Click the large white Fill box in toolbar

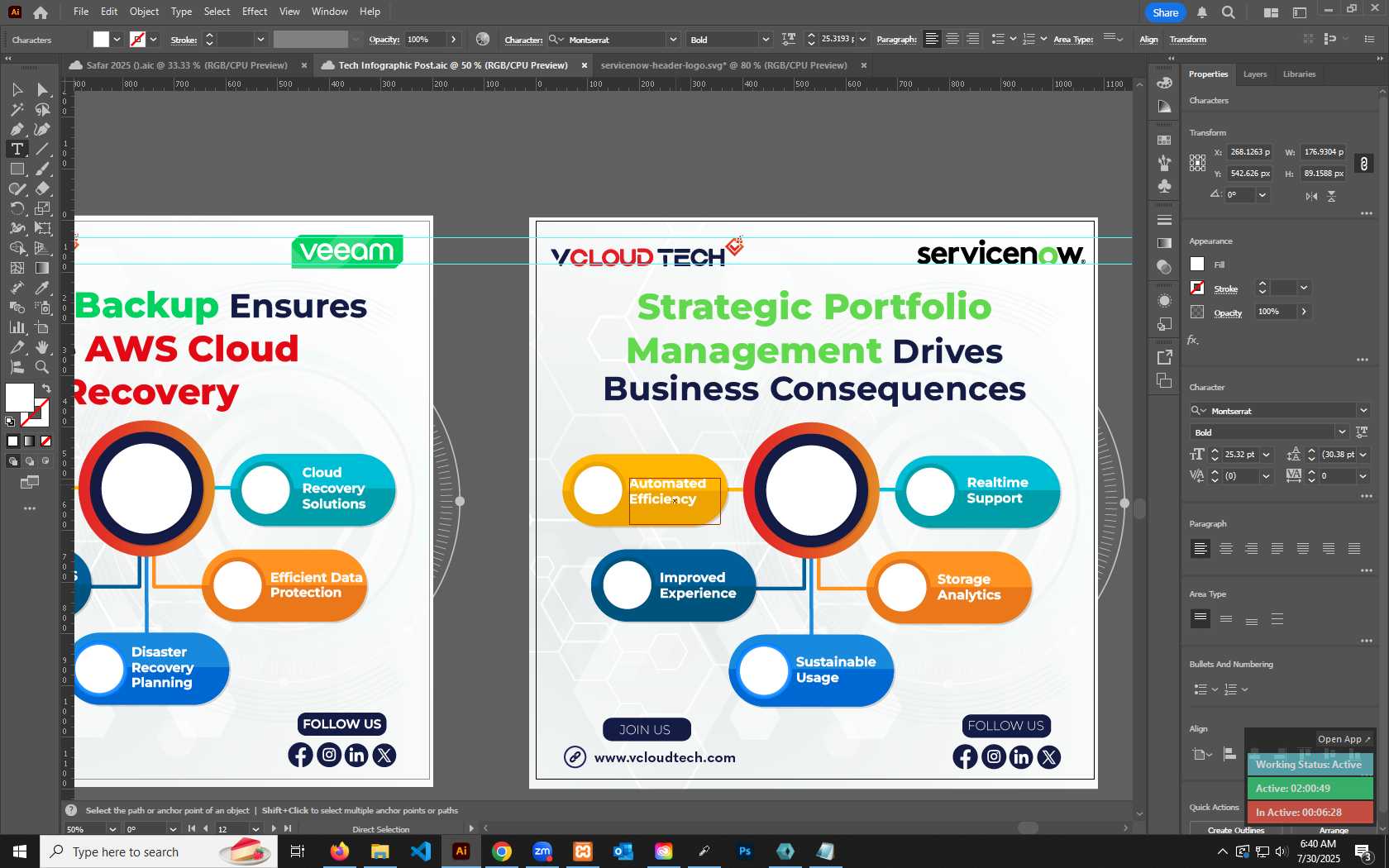(x=19, y=398)
